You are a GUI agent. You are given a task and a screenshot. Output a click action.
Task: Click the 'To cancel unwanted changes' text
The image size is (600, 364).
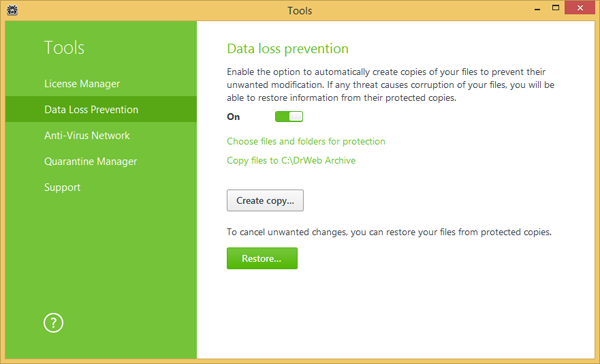point(389,232)
